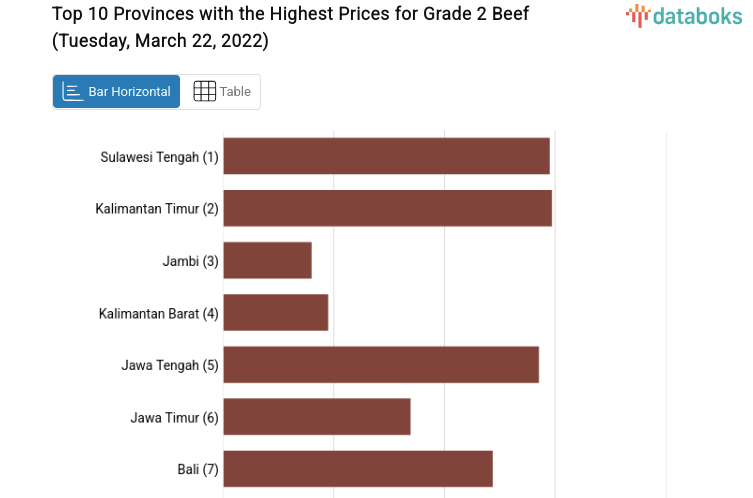Screen dimensions: 753x498
Task: Click the Bali (7) axis label
Action: pyautogui.click(x=198, y=469)
